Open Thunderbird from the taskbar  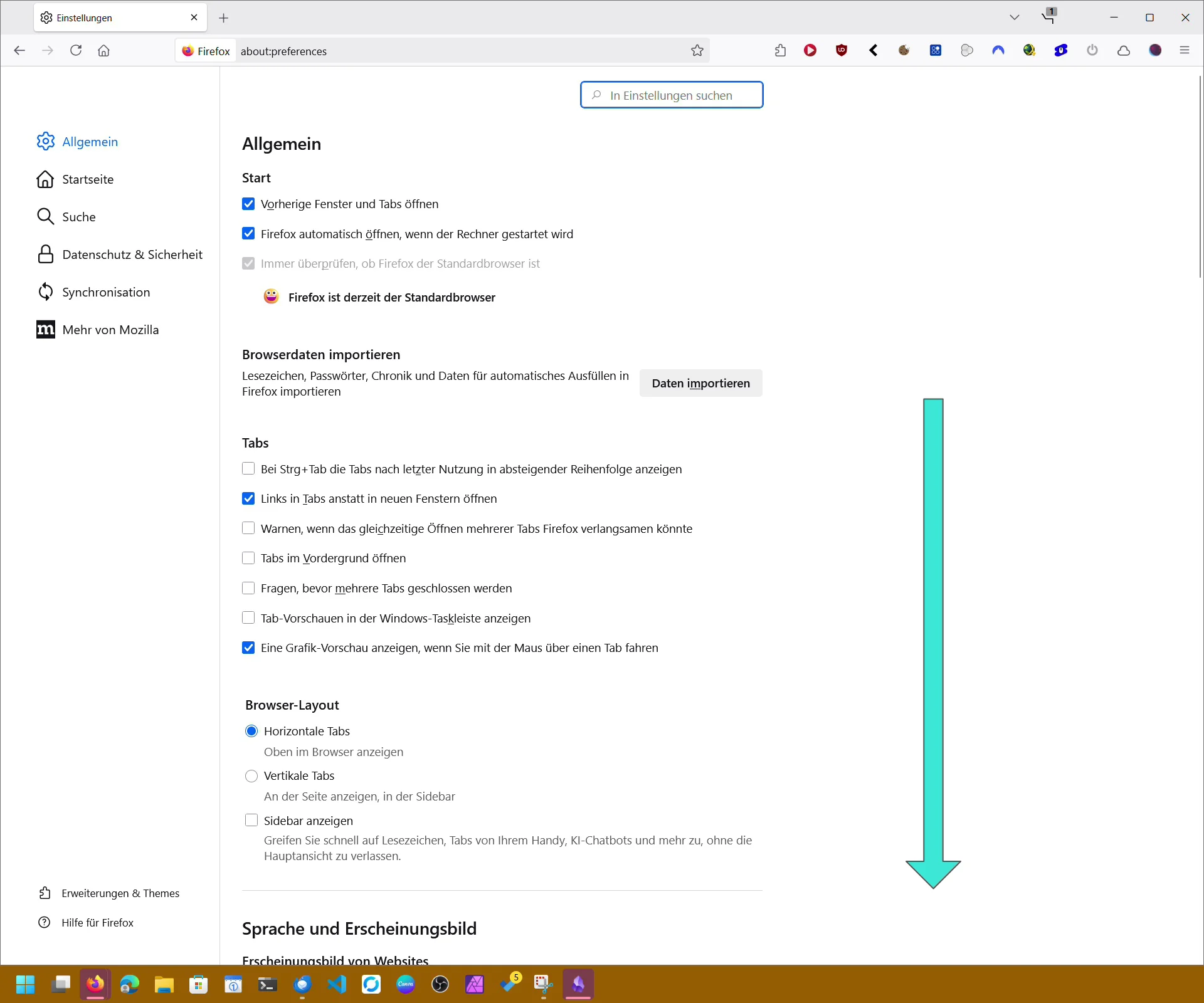[302, 985]
